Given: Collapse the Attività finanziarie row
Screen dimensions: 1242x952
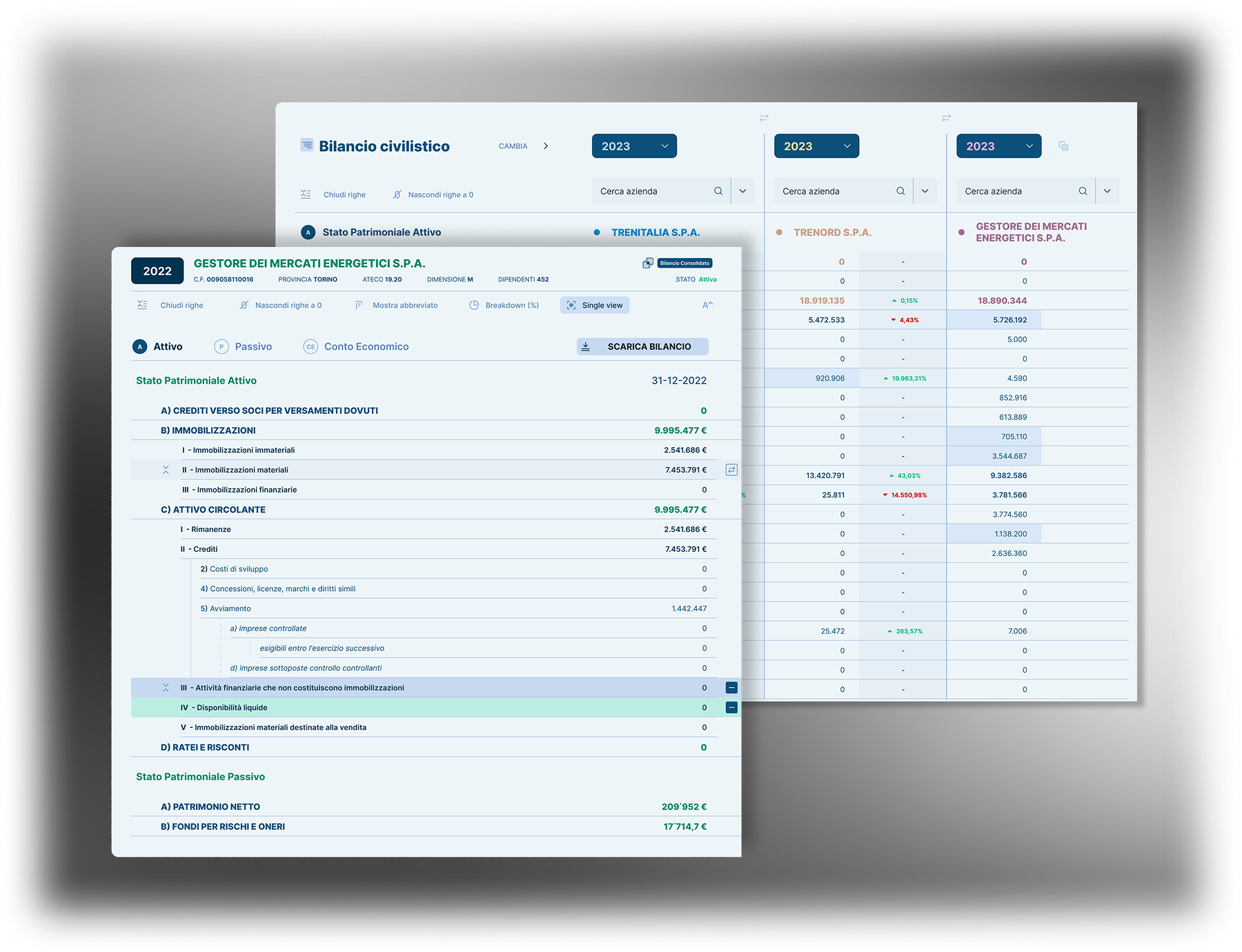Looking at the screenshot, I should point(166,688).
